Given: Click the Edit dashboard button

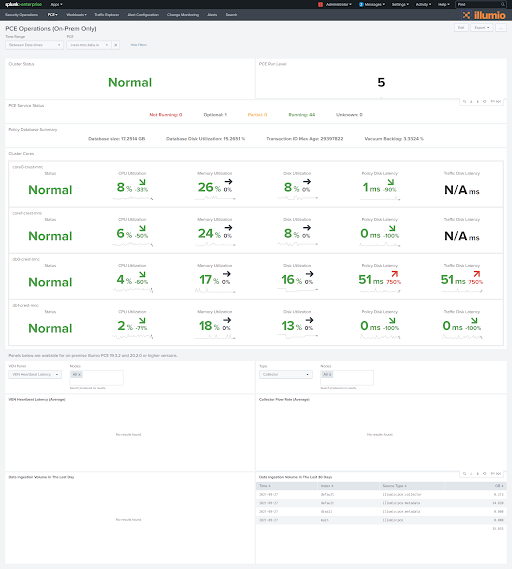Looking at the screenshot, I should click(x=461, y=28).
